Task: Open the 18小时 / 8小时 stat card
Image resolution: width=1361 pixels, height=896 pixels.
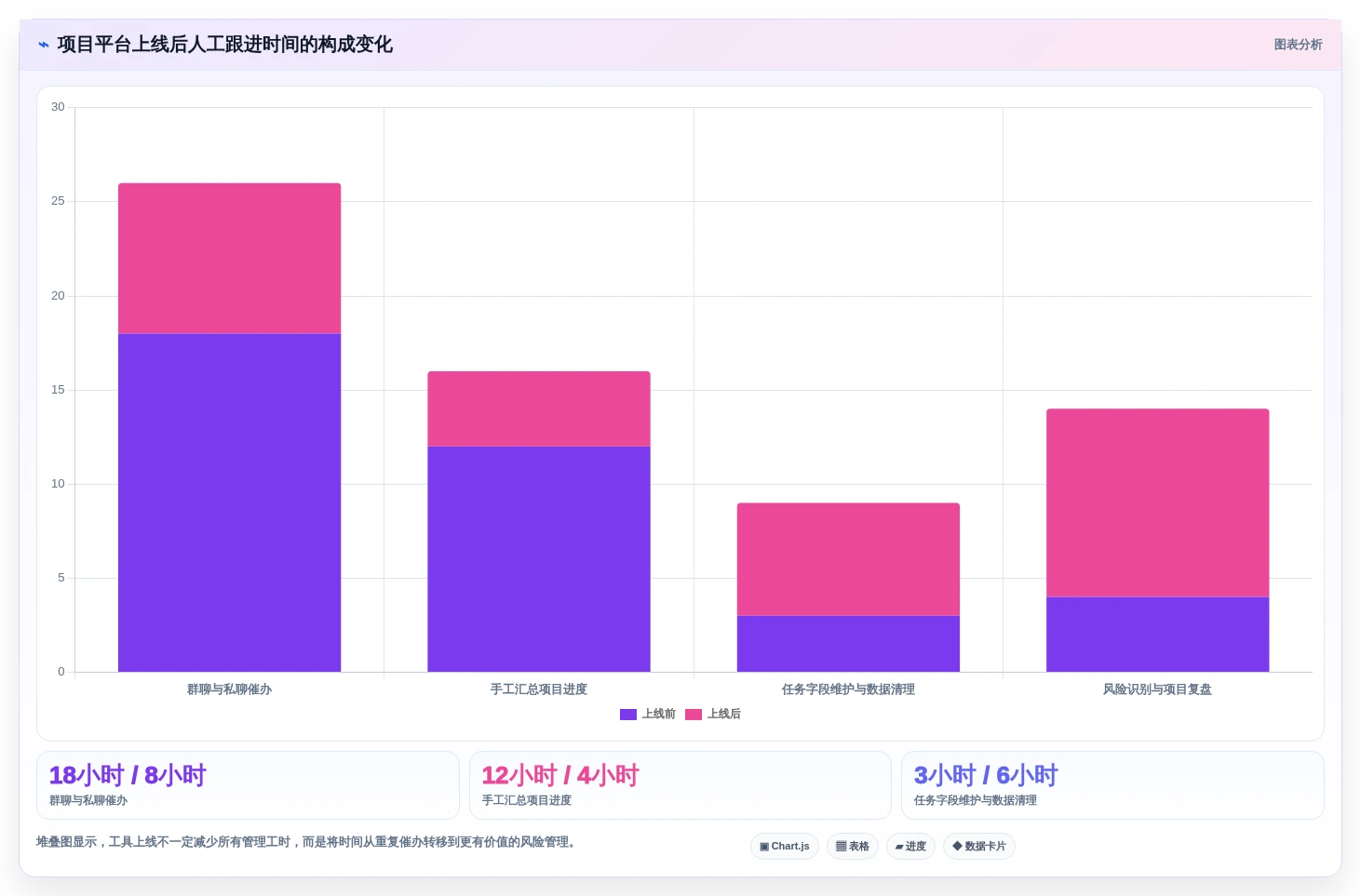Action: [248, 785]
